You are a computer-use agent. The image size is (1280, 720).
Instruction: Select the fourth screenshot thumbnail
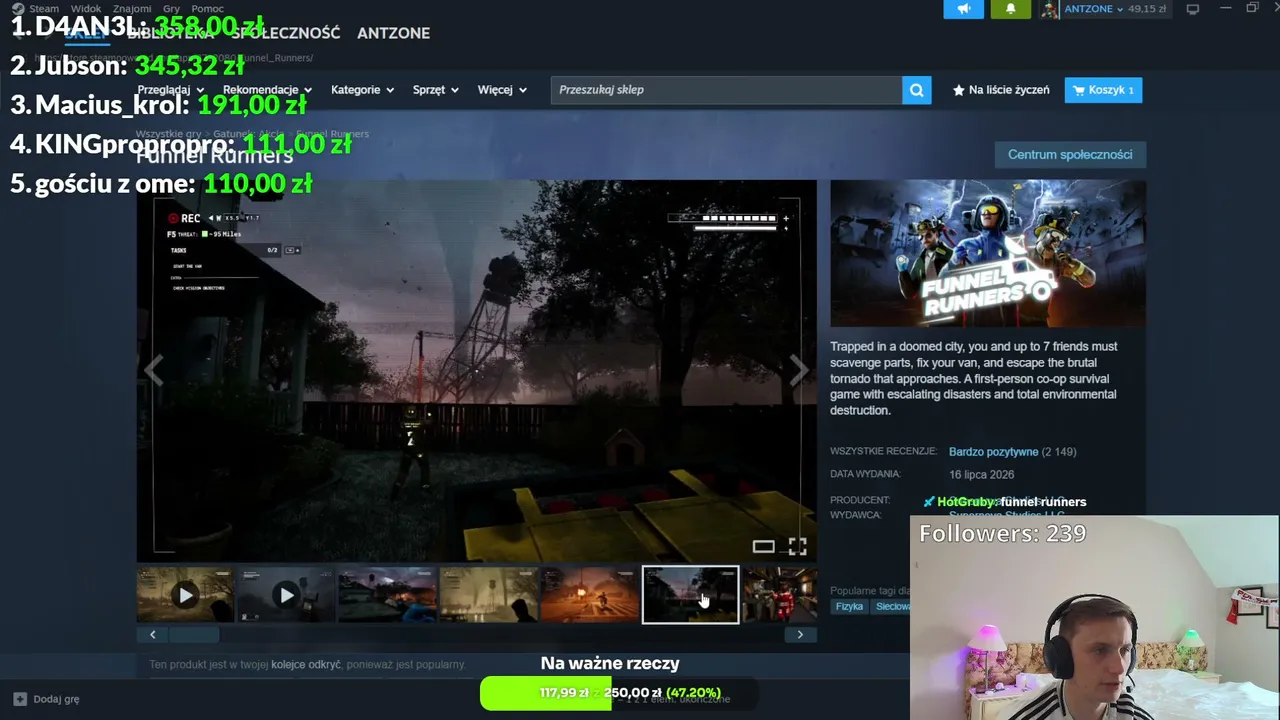click(489, 595)
